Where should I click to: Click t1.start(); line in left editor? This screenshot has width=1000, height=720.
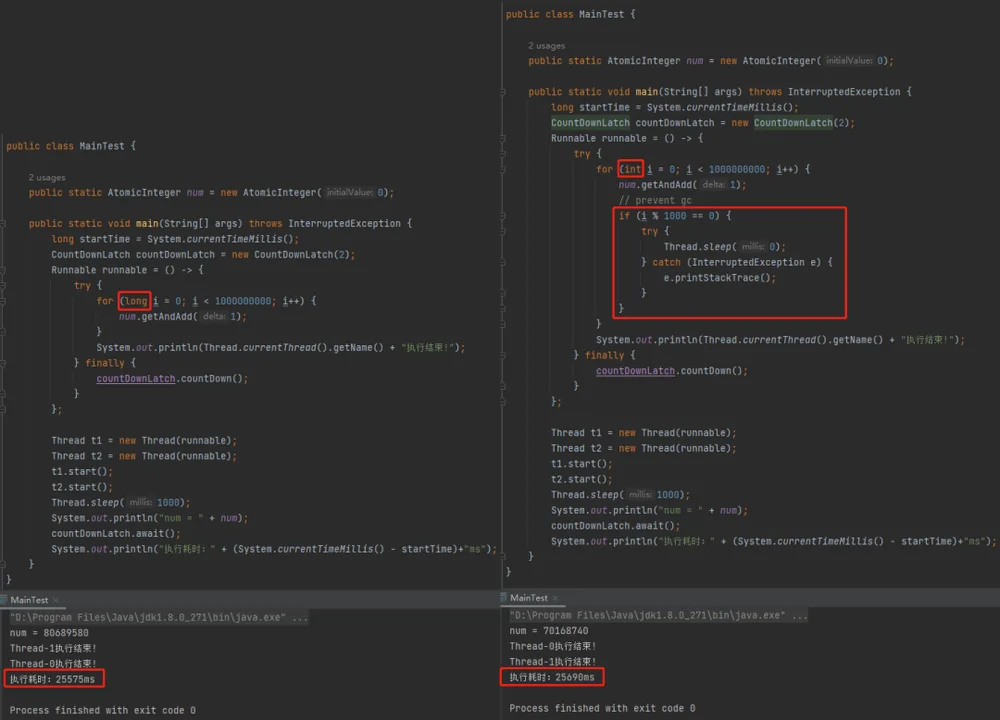82,472
